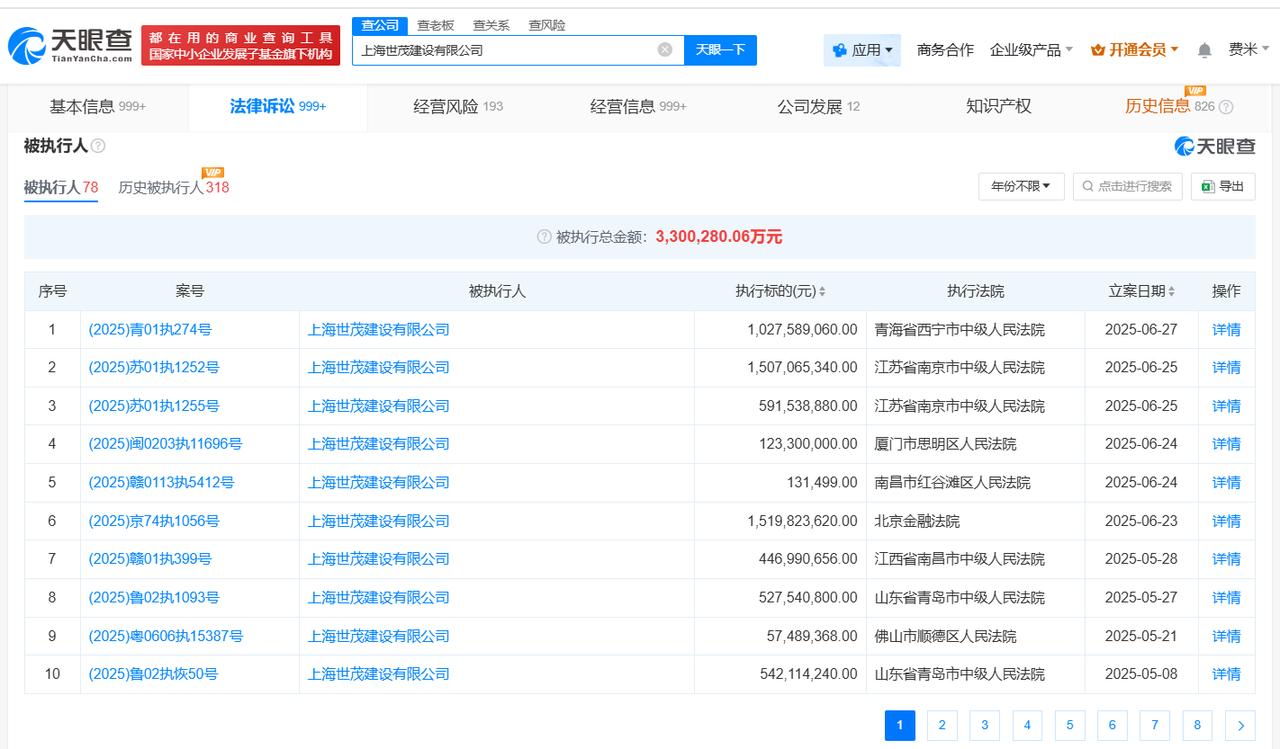Open case (2025)青01执274号

(150, 329)
